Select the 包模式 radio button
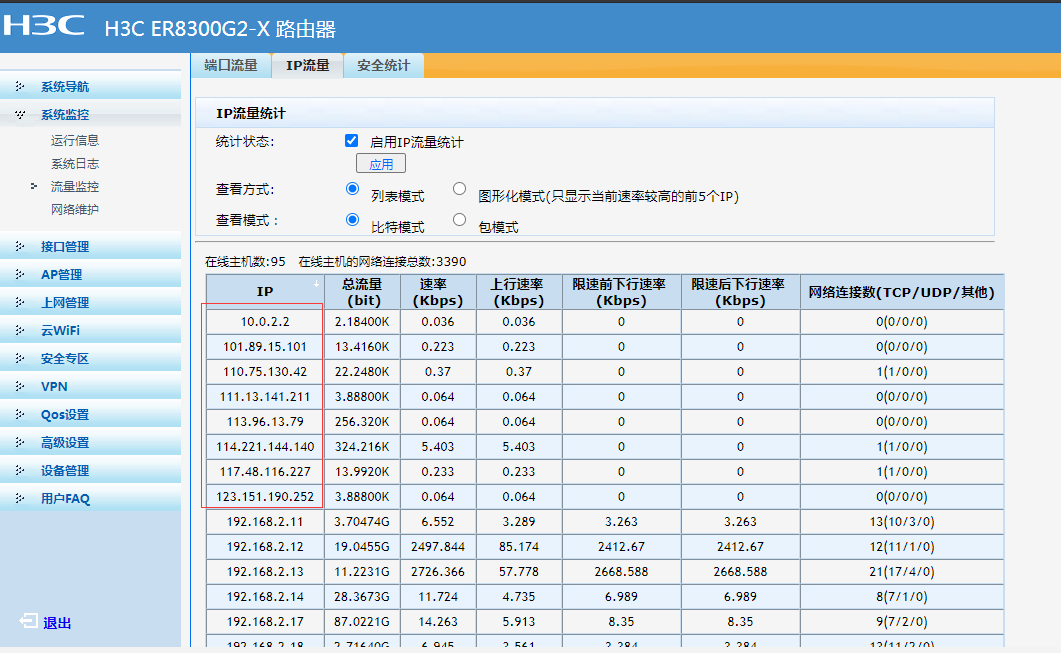Screen dimensions: 1061x653 click(460, 219)
